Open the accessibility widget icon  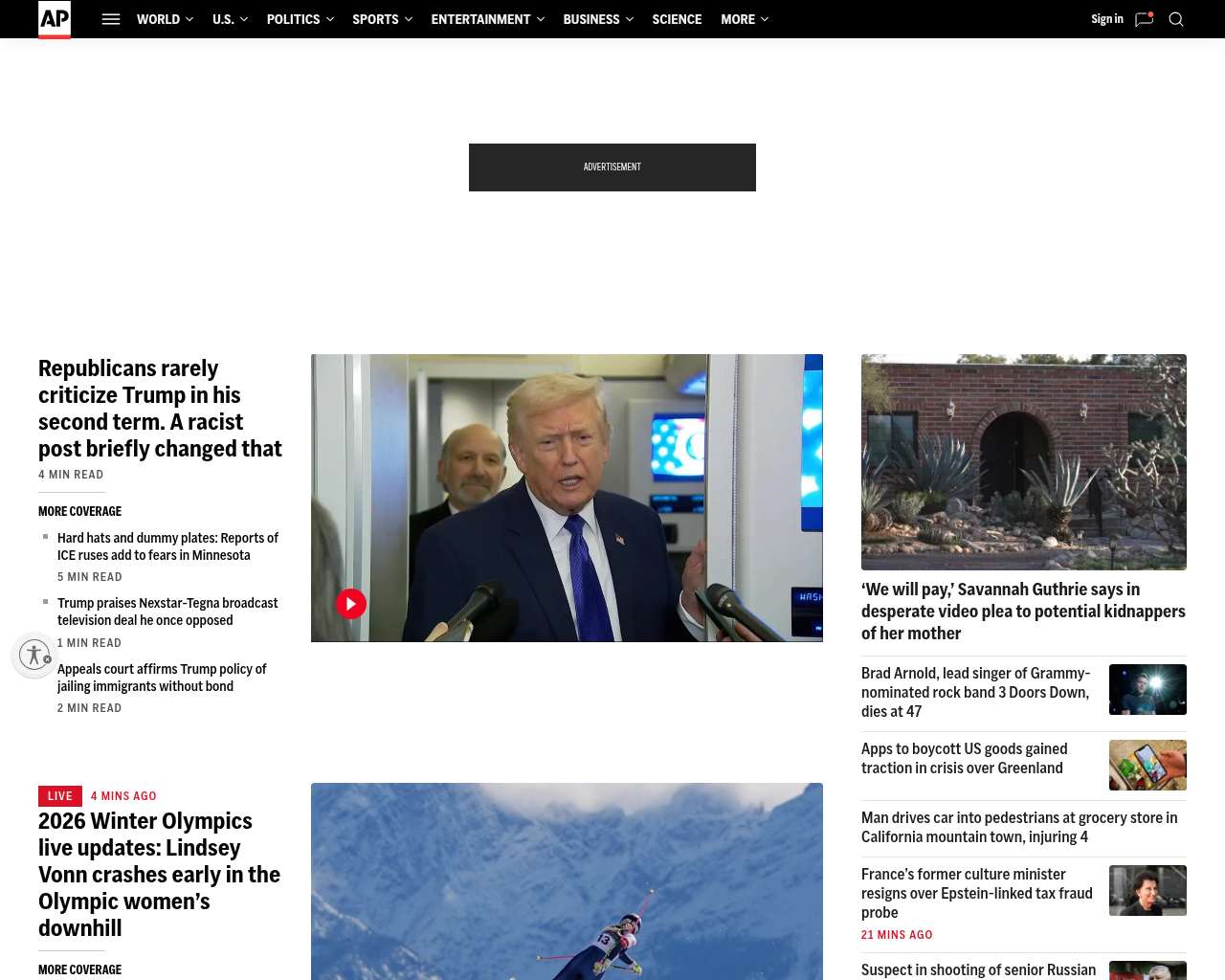coord(34,655)
